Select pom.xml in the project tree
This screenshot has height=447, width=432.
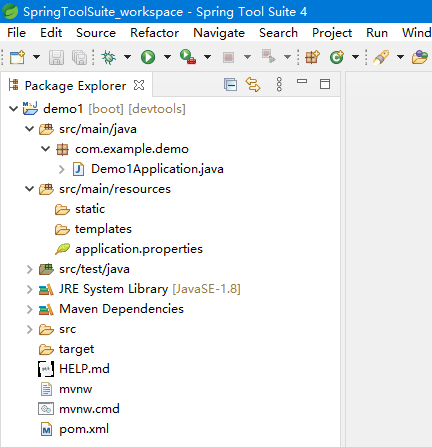coord(84,429)
